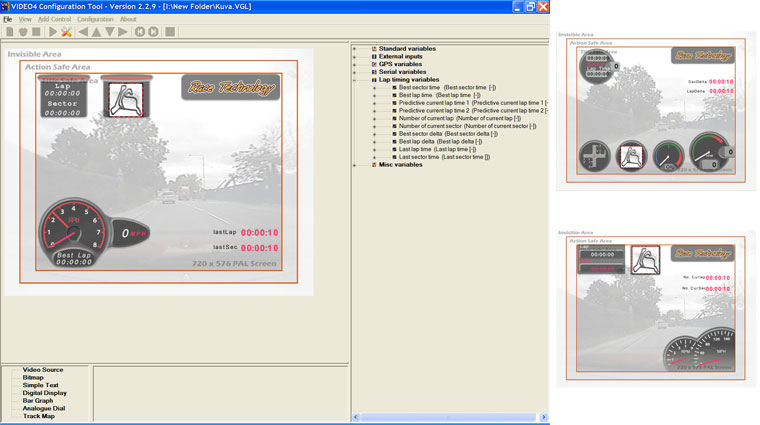
Task: Click the move up arrow icon
Action: tap(97, 32)
